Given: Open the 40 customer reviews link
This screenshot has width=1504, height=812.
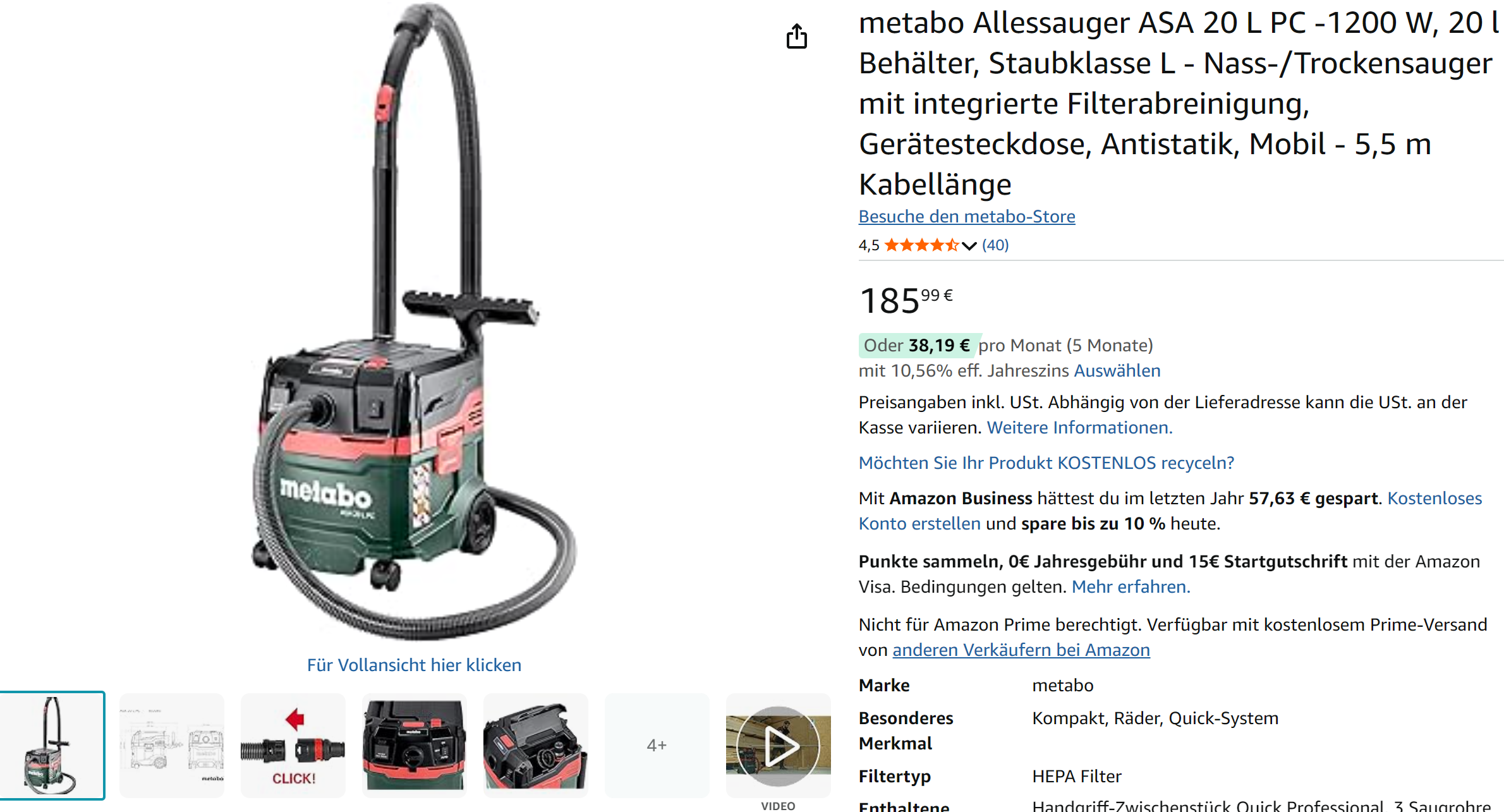Looking at the screenshot, I should coord(995,245).
